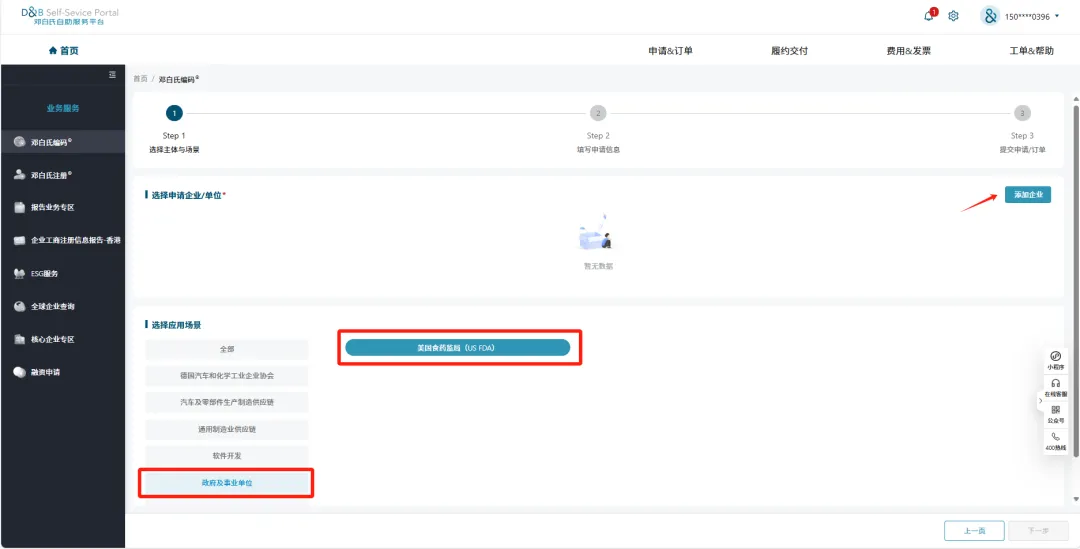Click the 核心企业专区 sidebar icon
The width and height of the screenshot is (1080, 549).
19,340
